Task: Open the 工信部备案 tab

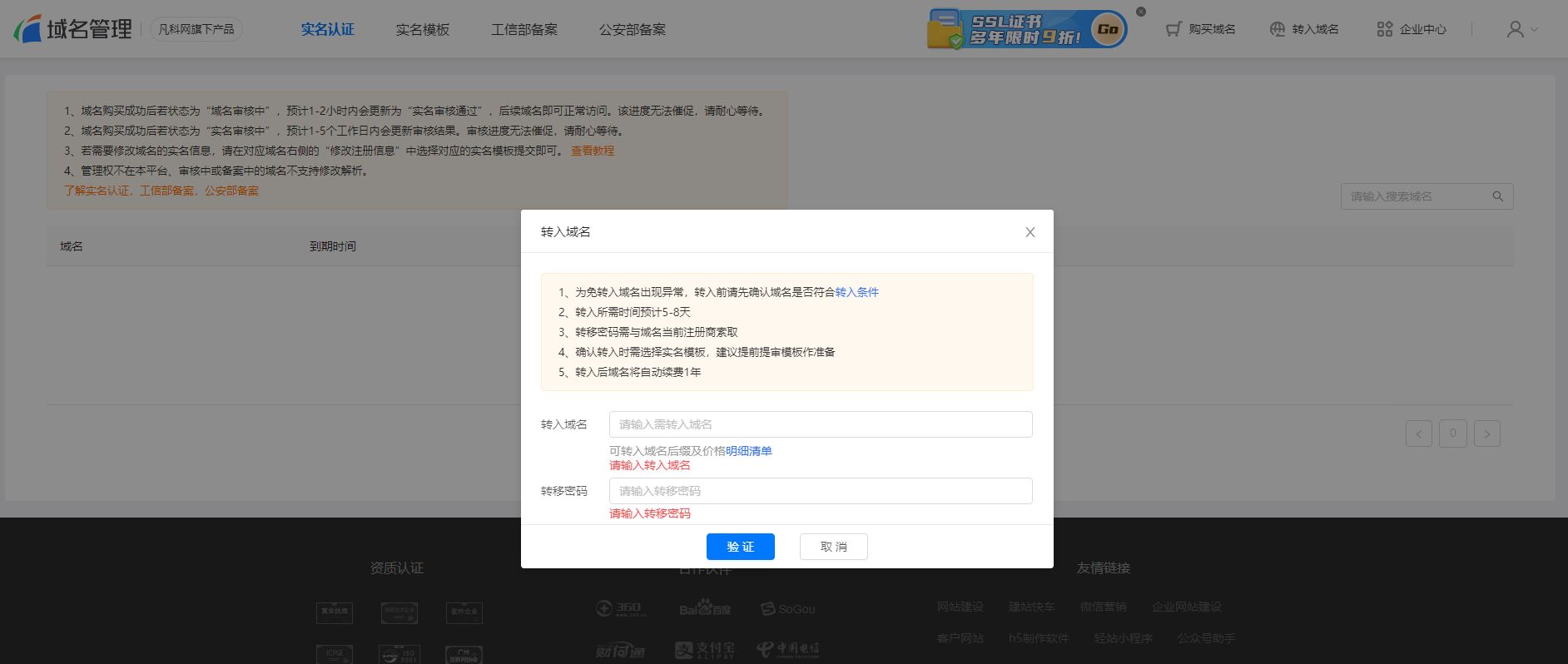Action: click(x=524, y=29)
